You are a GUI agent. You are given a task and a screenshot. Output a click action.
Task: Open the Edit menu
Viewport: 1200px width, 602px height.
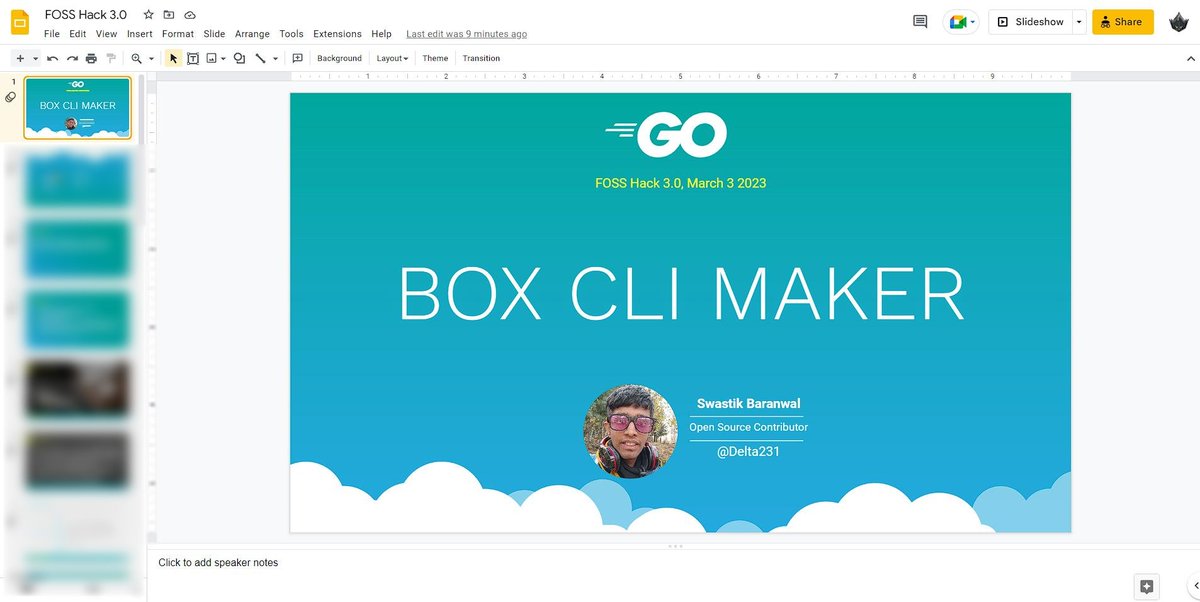78,34
